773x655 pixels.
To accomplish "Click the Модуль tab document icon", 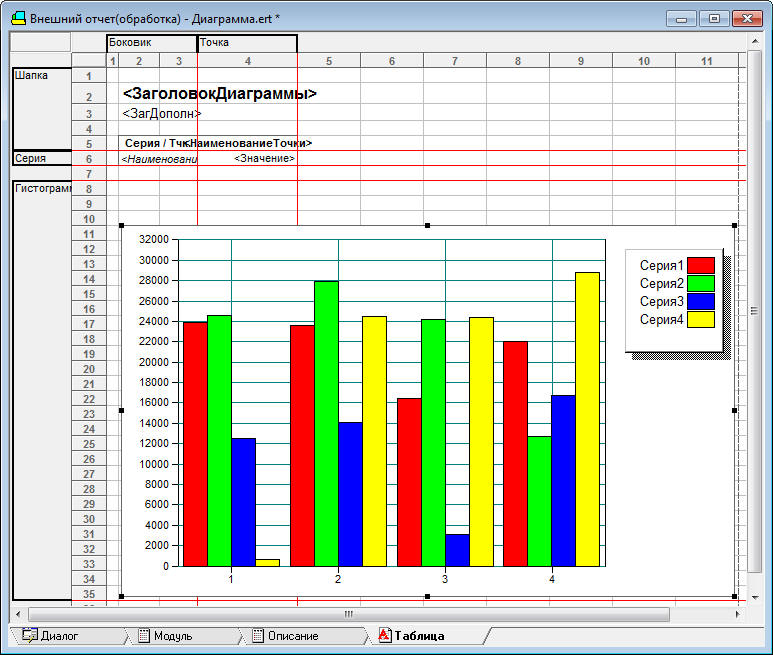I will tap(144, 636).
